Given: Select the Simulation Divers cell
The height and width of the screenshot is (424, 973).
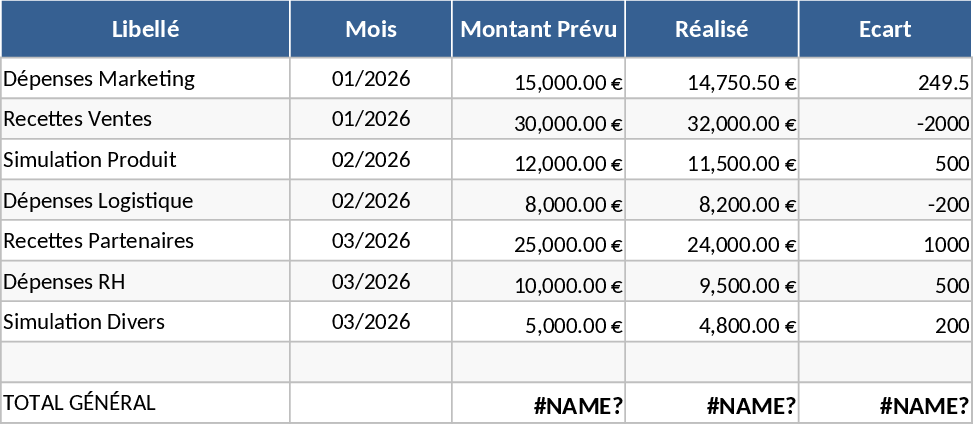Looking at the screenshot, I should 146,323.
